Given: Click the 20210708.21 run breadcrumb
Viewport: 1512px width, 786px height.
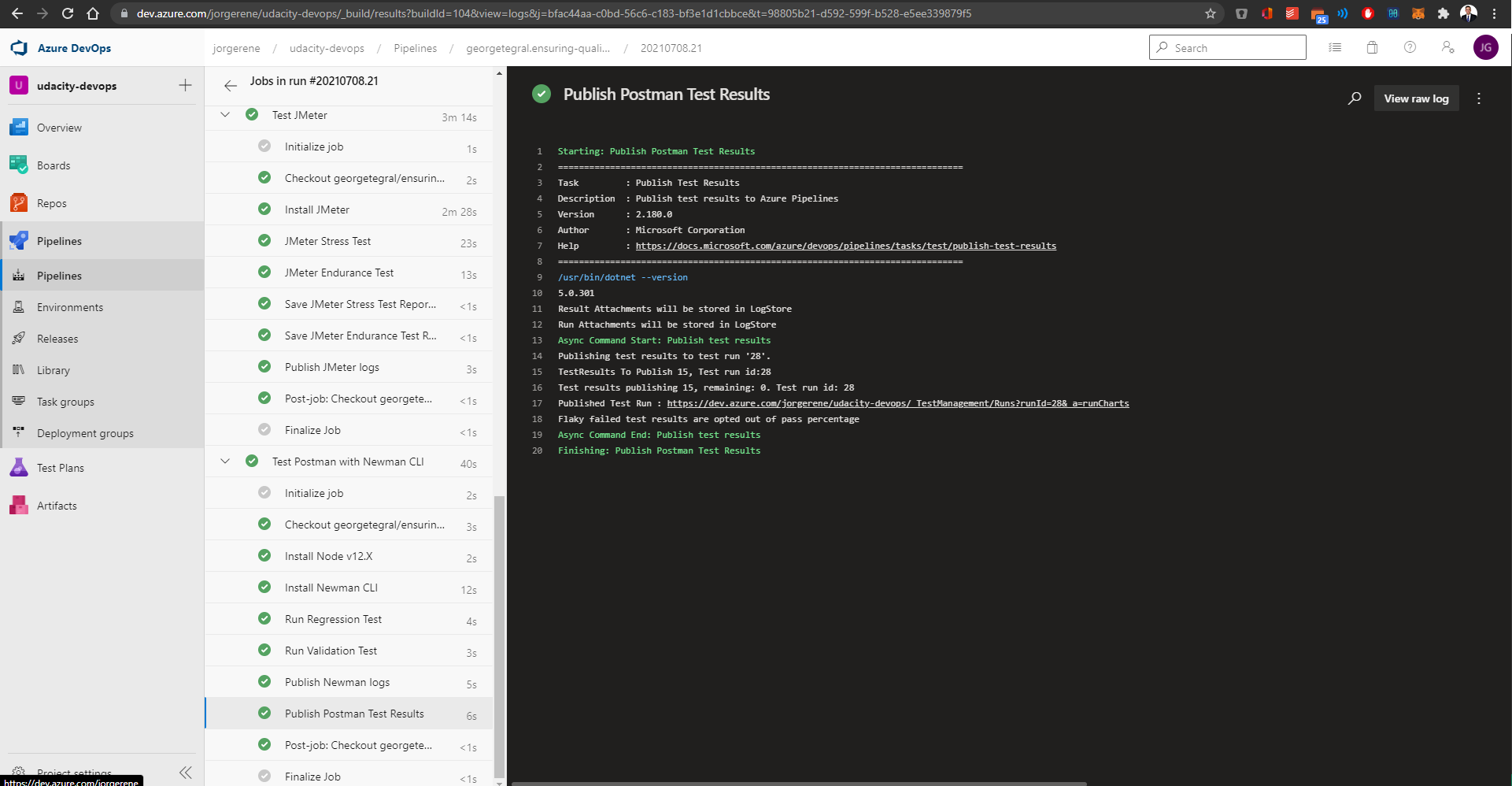Looking at the screenshot, I should pyautogui.click(x=671, y=48).
